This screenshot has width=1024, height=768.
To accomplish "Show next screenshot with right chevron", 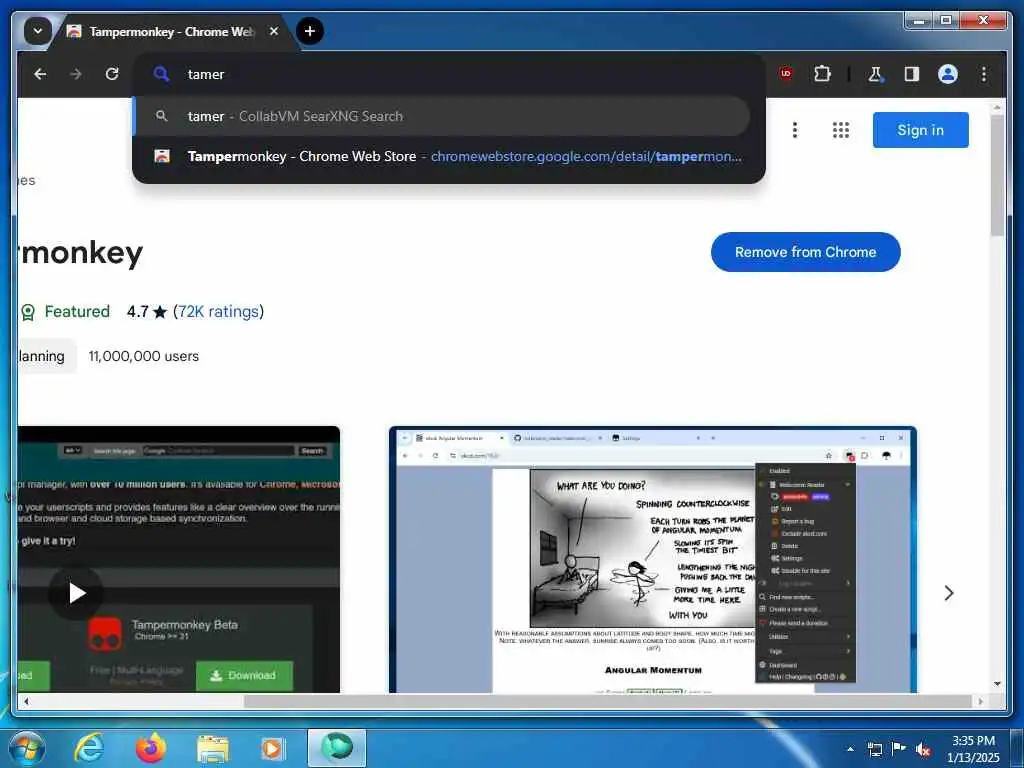I will pyautogui.click(x=949, y=593).
